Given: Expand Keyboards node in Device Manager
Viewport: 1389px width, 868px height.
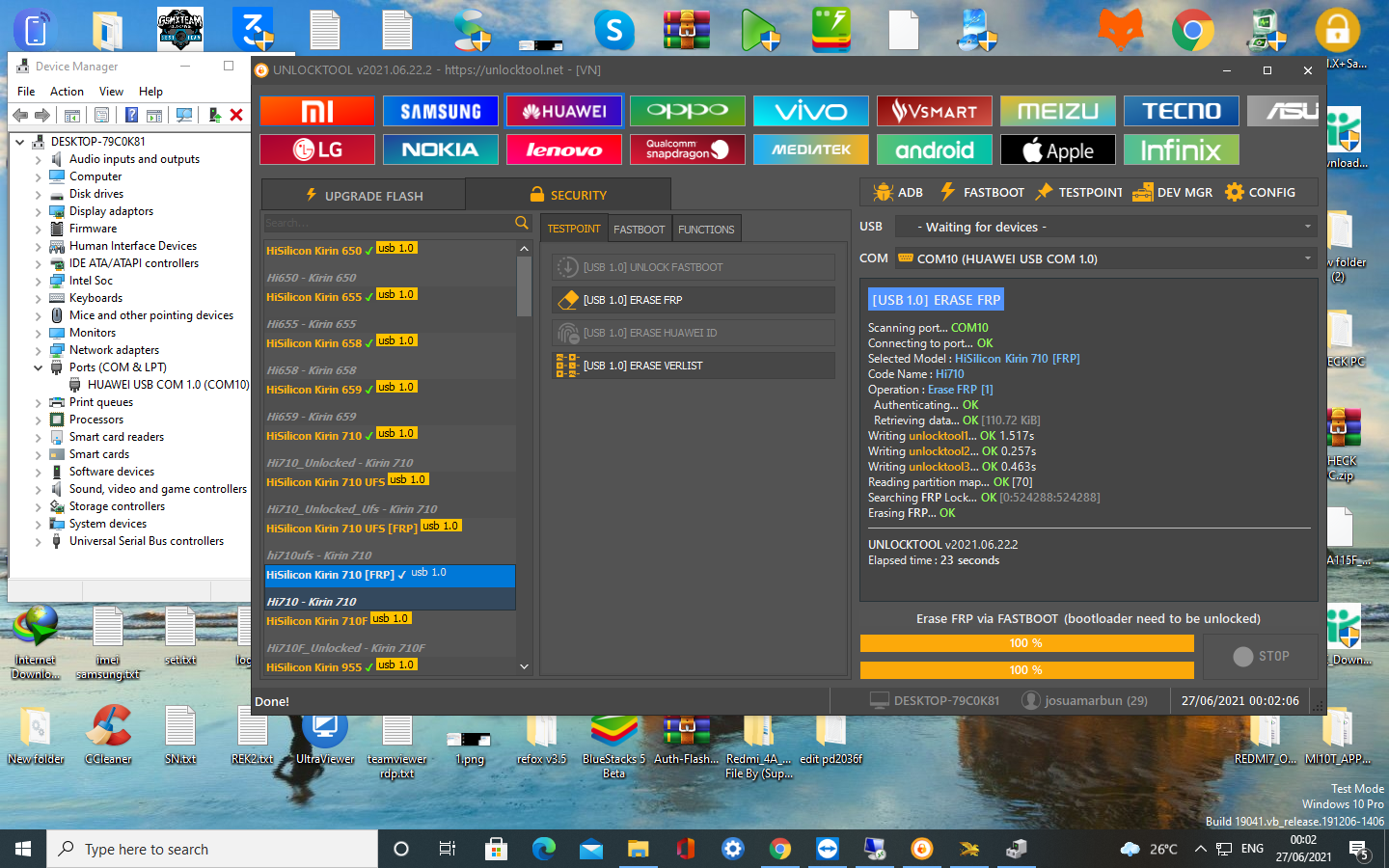Looking at the screenshot, I should coord(39,298).
